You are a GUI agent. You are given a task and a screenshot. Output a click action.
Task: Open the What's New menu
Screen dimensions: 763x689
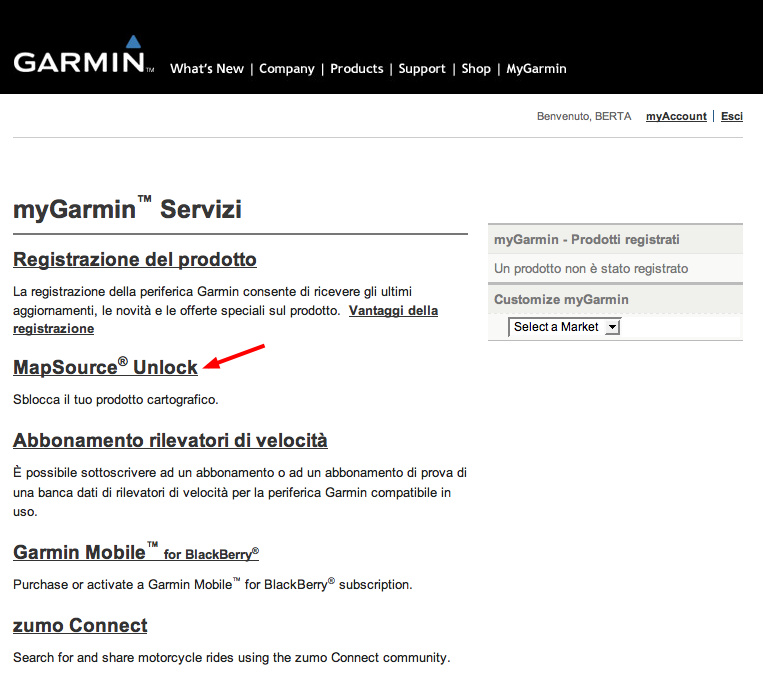click(x=207, y=69)
